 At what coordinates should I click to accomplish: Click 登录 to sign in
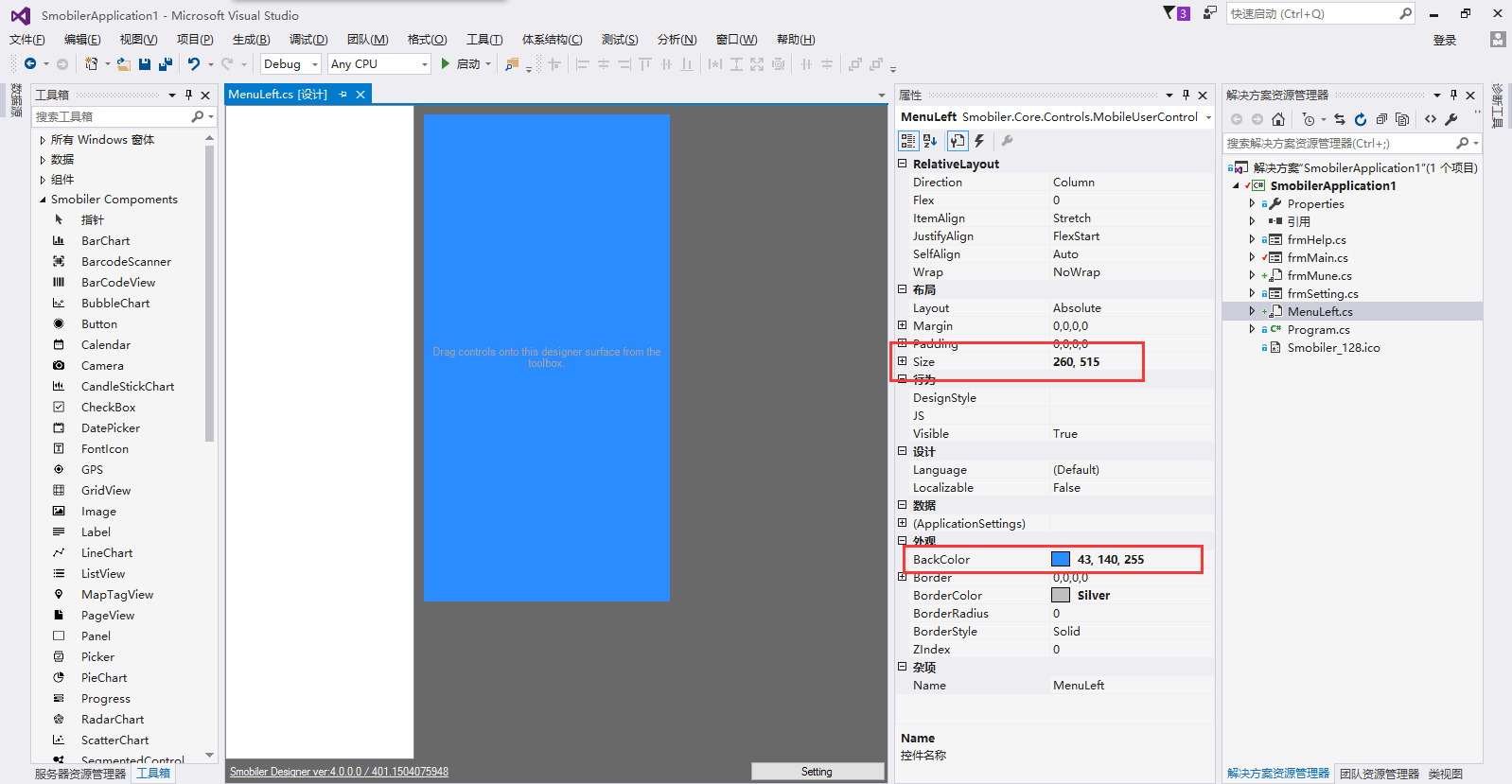1445,40
